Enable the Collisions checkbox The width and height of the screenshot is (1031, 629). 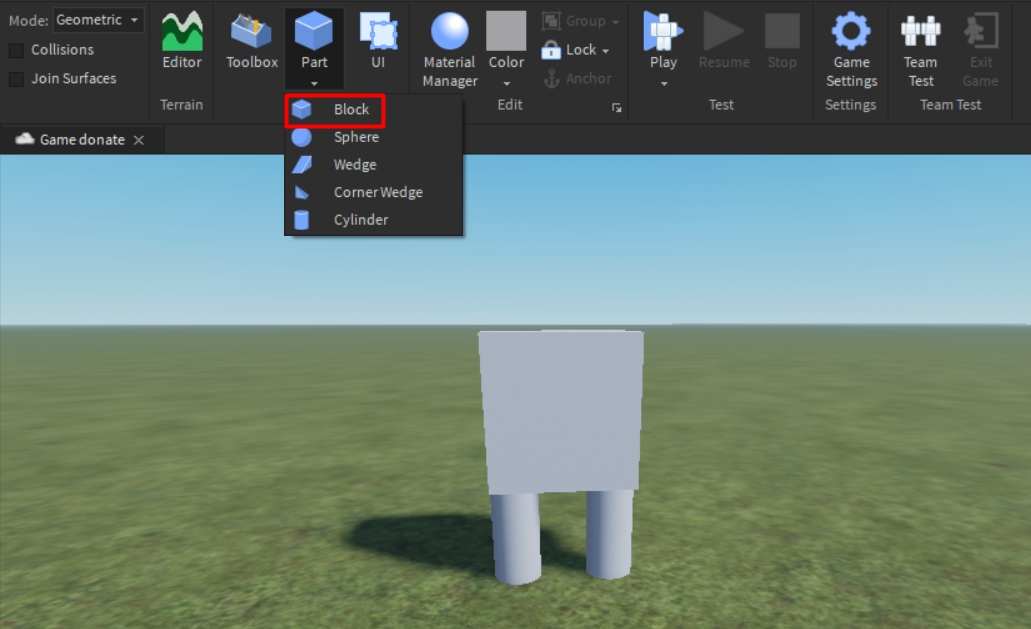click(16, 50)
